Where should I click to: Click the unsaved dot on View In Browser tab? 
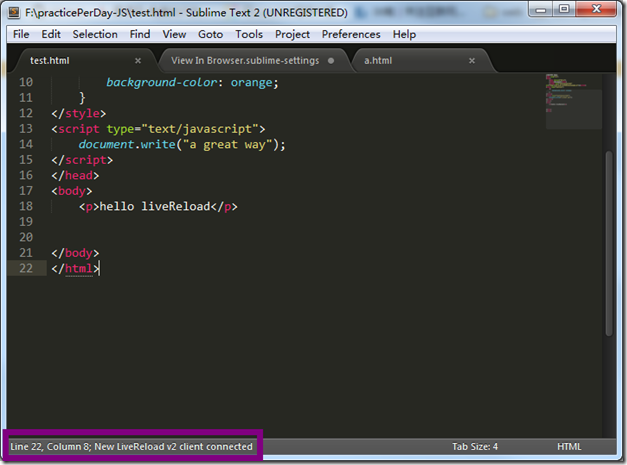tap(331, 60)
